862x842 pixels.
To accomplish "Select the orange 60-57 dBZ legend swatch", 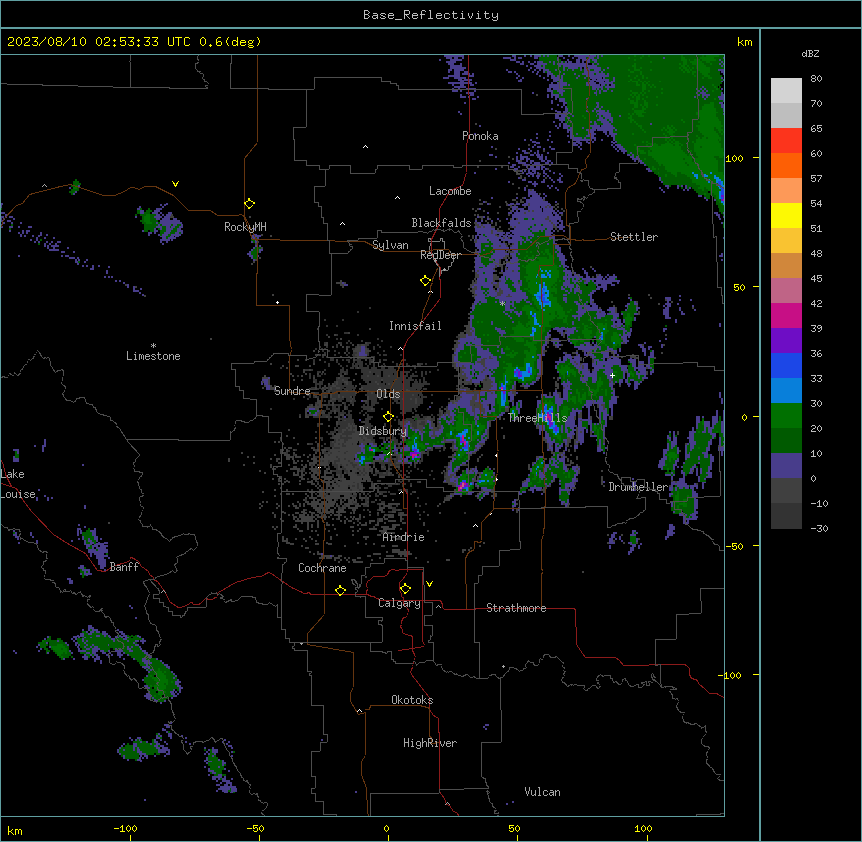I will [x=786, y=165].
